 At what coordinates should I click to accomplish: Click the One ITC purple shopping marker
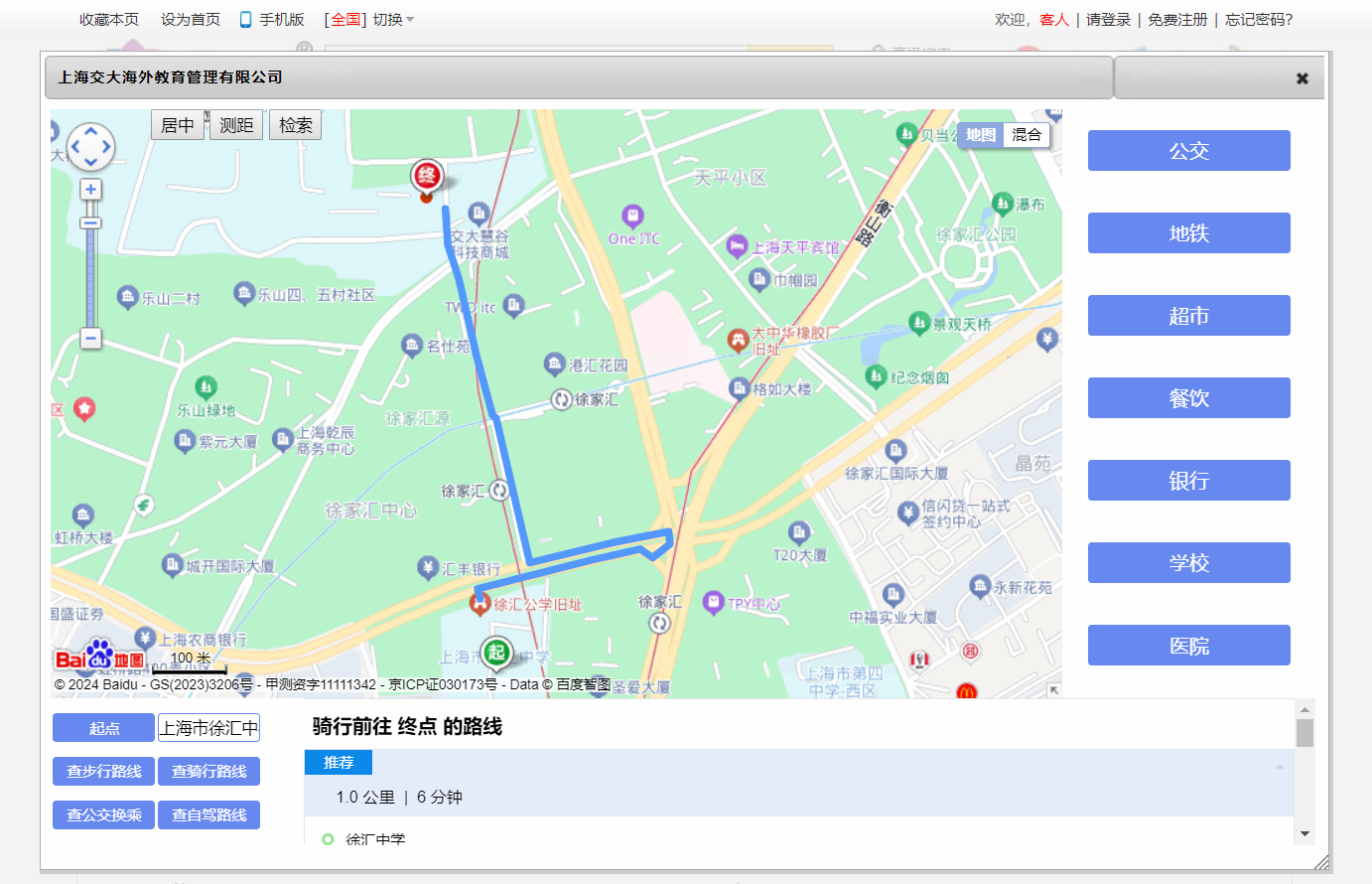pyautogui.click(x=632, y=216)
